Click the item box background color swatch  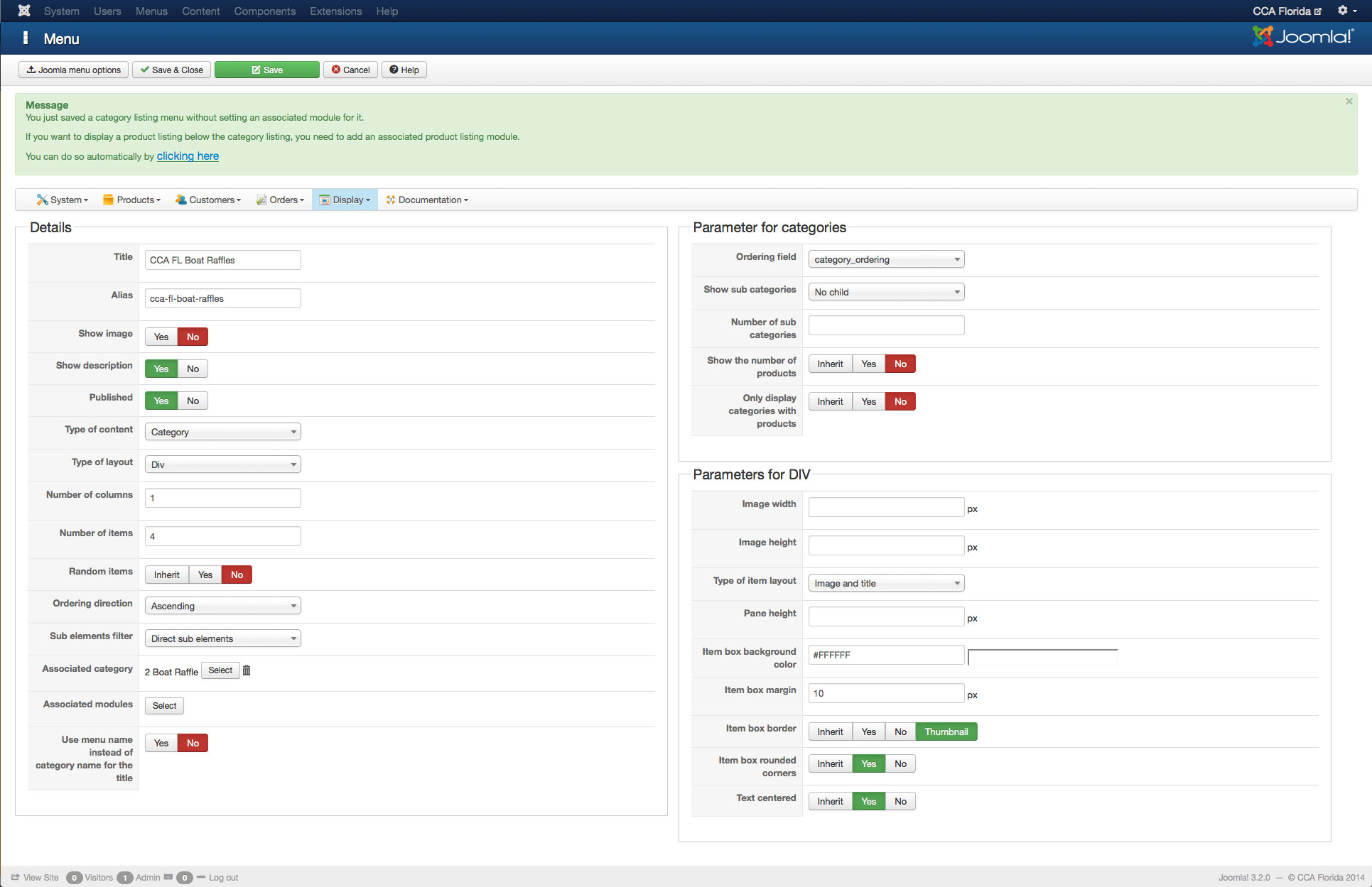click(x=1042, y=657)
